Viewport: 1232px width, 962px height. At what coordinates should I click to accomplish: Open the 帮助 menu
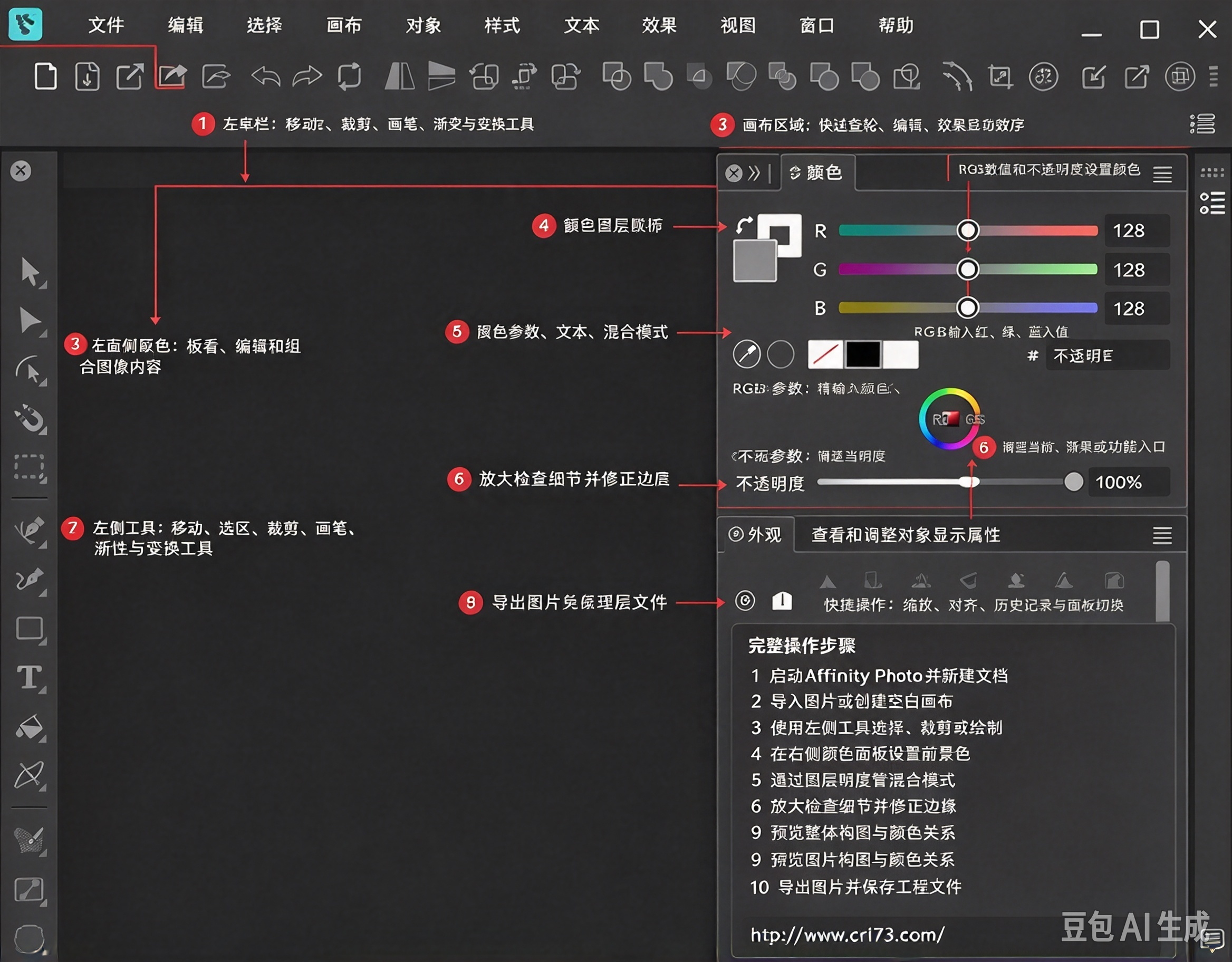pos(896,25)
